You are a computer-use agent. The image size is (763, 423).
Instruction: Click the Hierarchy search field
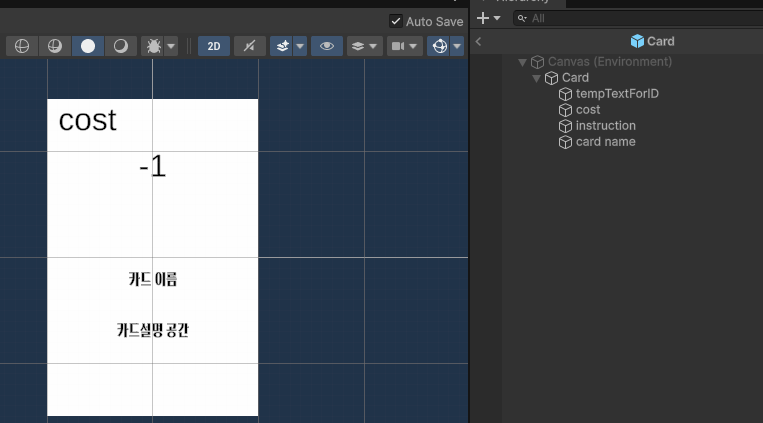coord(638,18)
